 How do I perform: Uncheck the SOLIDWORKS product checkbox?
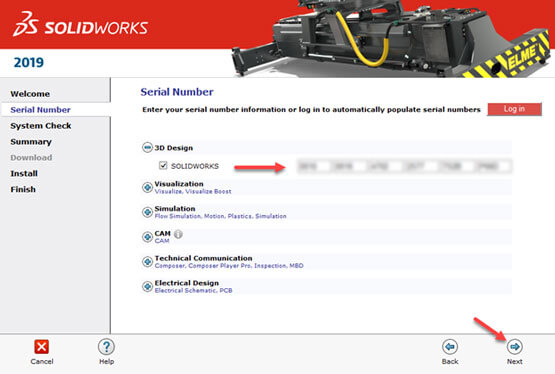163,166
